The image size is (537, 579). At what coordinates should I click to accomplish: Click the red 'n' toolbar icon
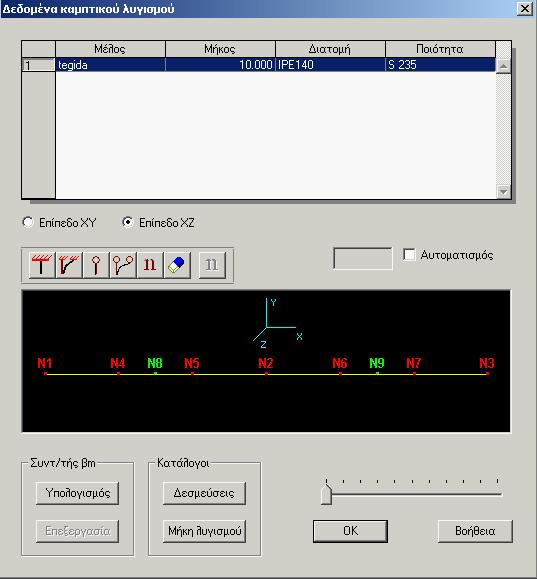(x=150, y=265)
